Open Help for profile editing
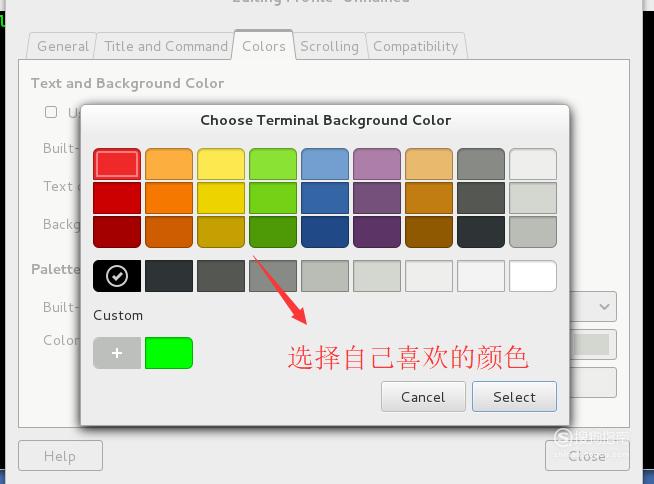 pyautogui.click(x=60, y=456)
